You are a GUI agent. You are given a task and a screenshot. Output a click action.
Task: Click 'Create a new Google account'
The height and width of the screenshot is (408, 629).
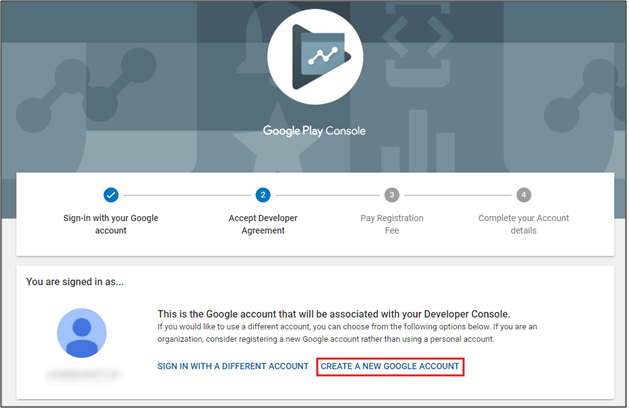[390, 367]
